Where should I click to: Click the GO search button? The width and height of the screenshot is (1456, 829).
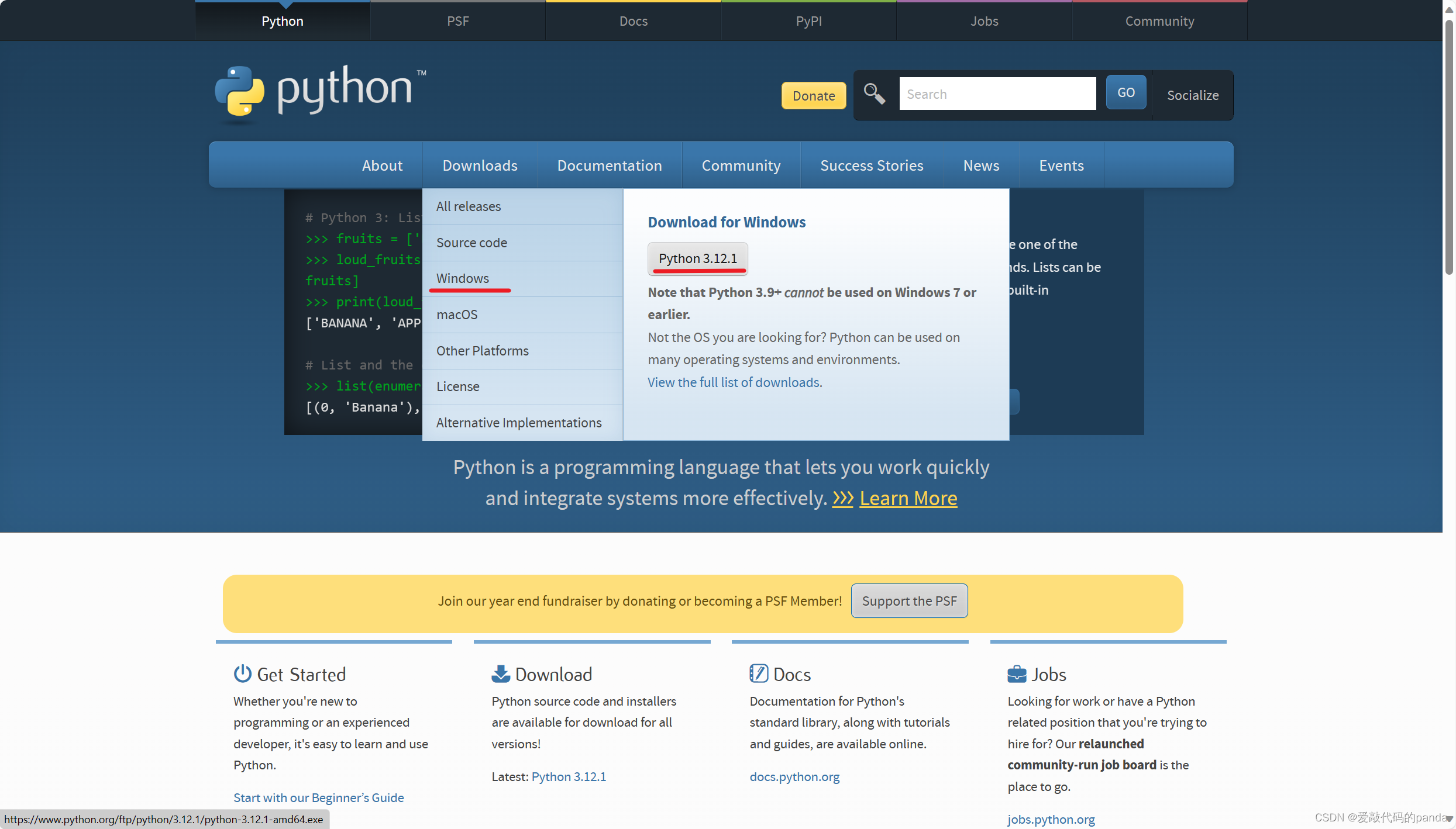(x=1125, y=92)
